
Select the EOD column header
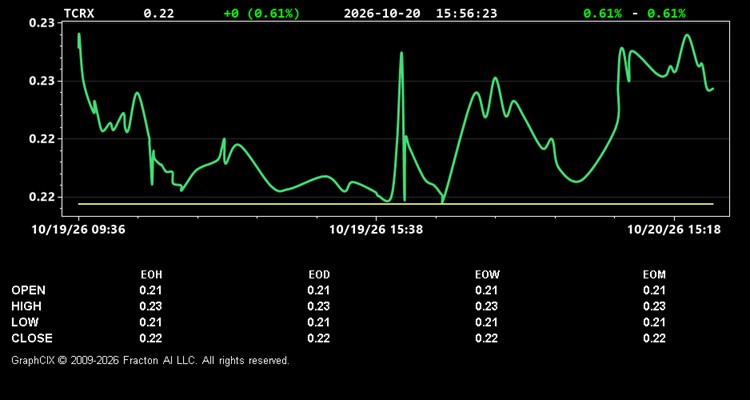click(x=319, y=275)
